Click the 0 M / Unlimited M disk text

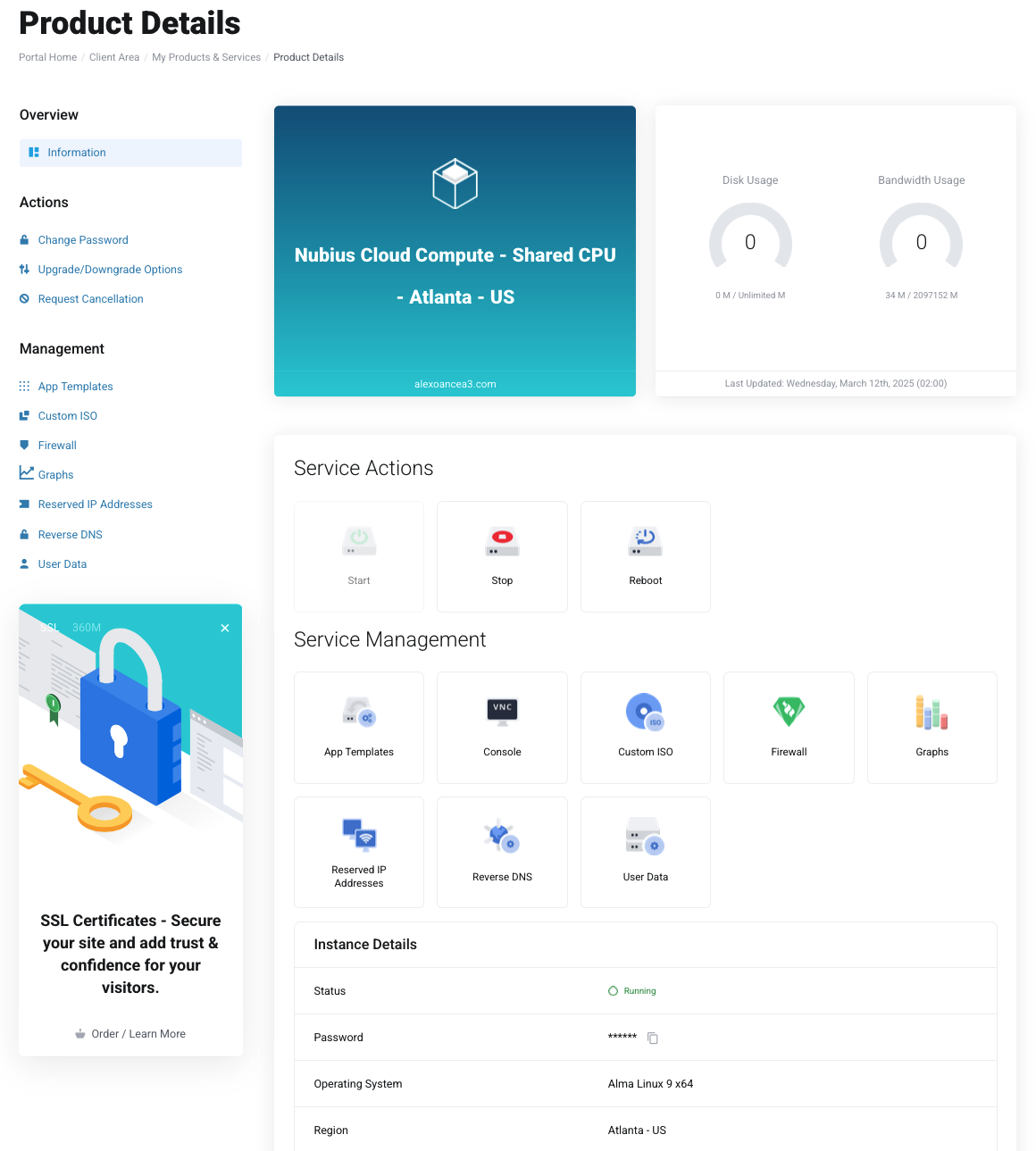click(750, 296)
